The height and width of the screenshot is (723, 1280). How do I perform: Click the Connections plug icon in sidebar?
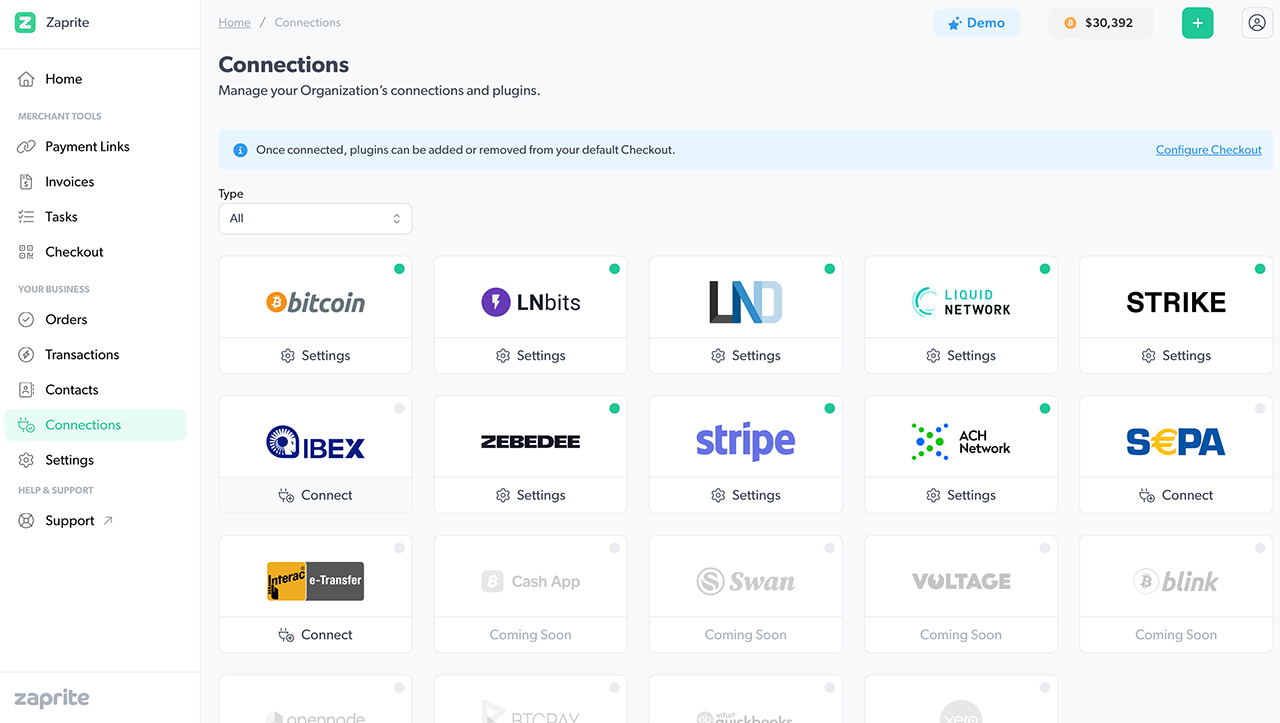point(26,425)
